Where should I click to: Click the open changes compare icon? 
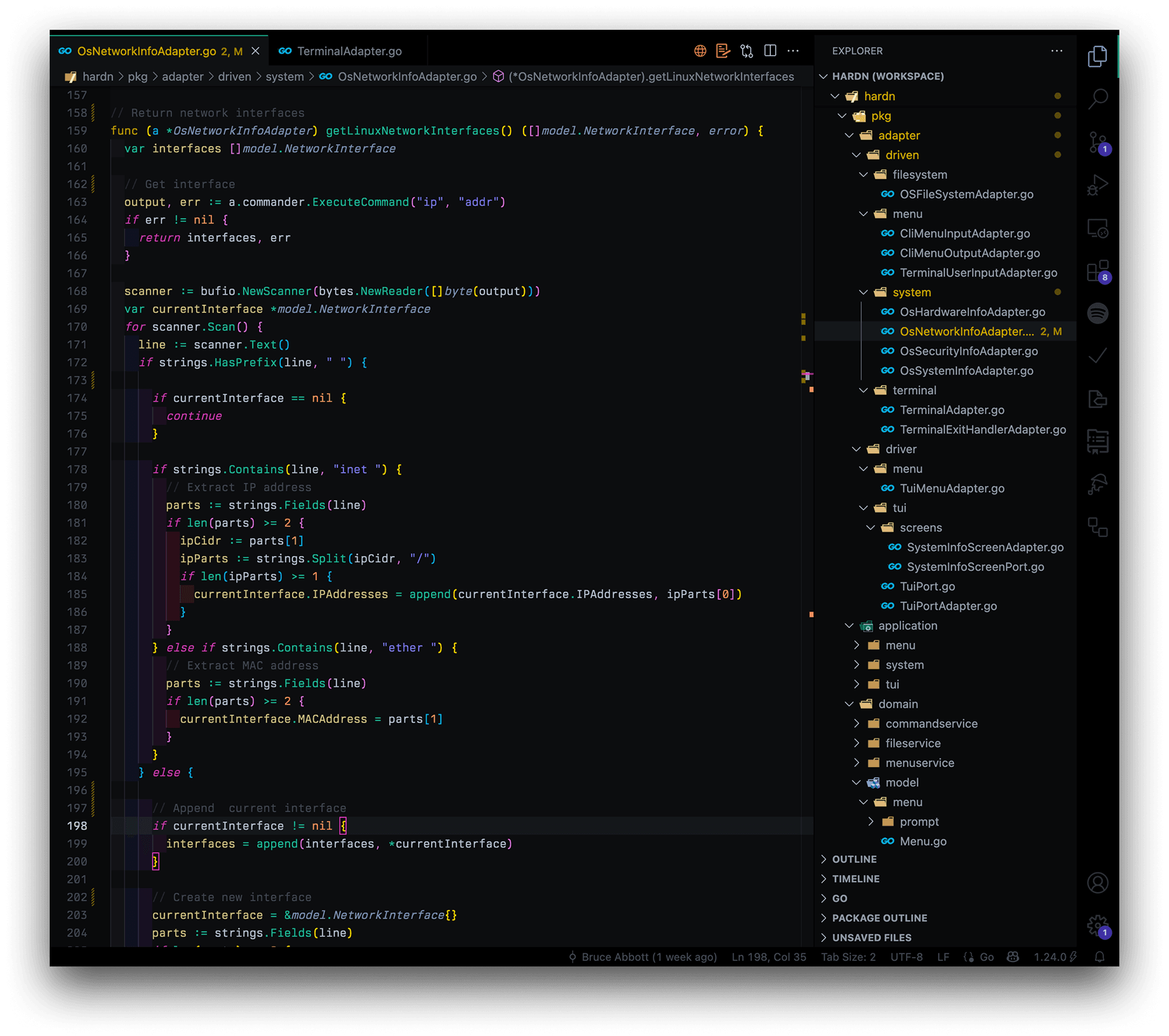[x=746, y=51]
